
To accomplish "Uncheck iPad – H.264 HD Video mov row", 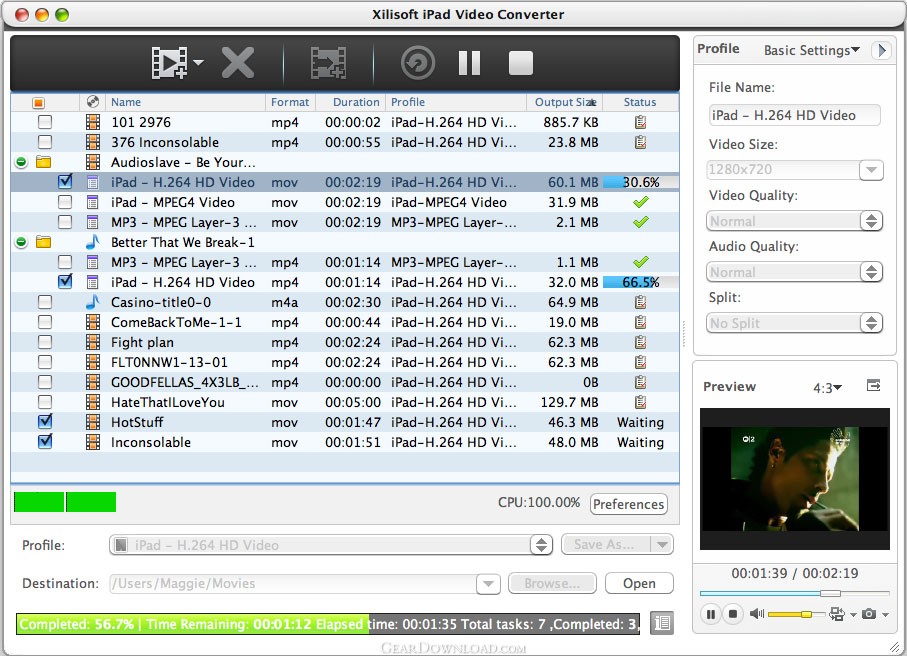I will coord(65,182).
